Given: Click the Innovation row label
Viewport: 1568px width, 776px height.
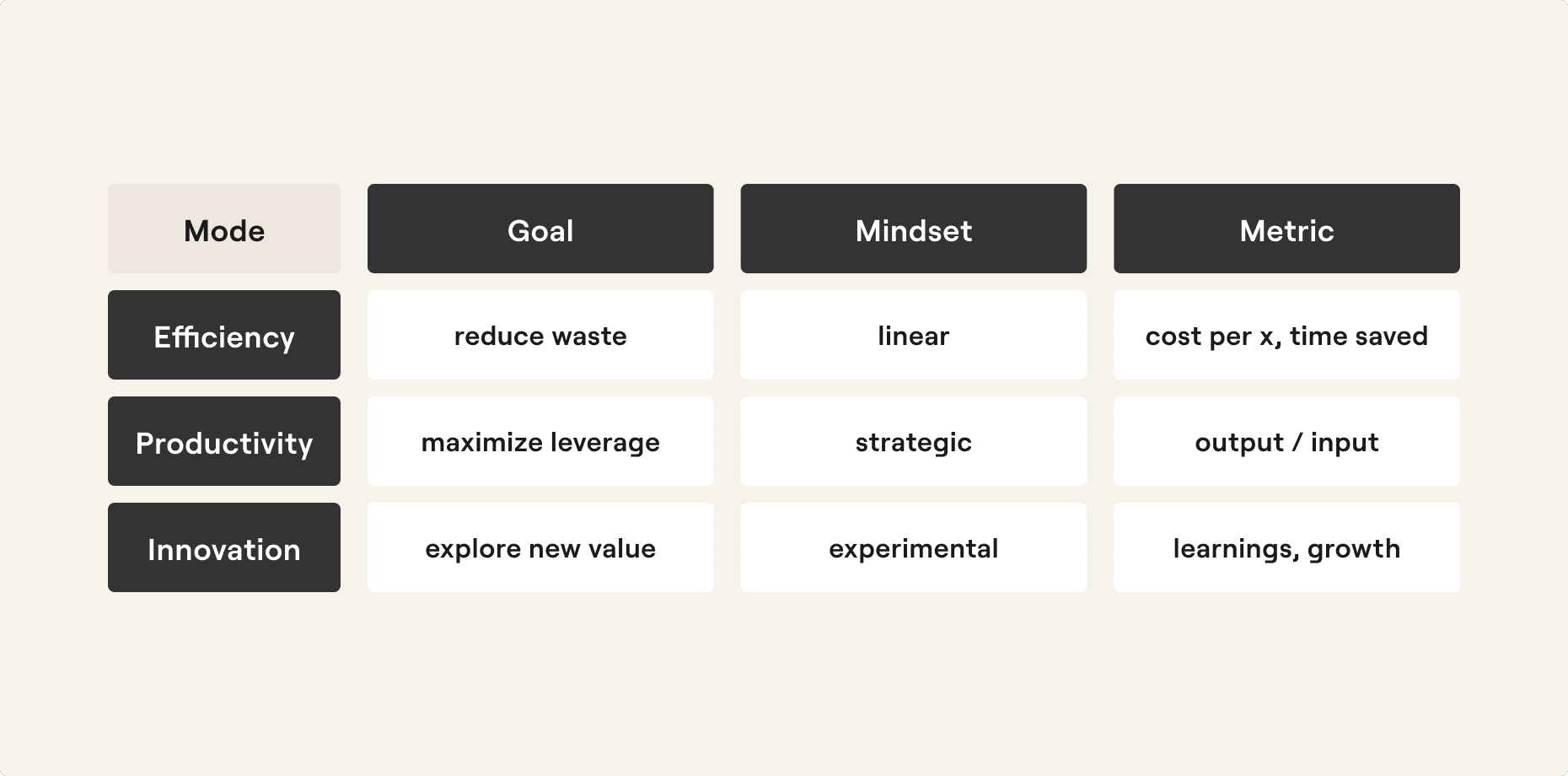Looking at the screenshot, I should 224,547.
